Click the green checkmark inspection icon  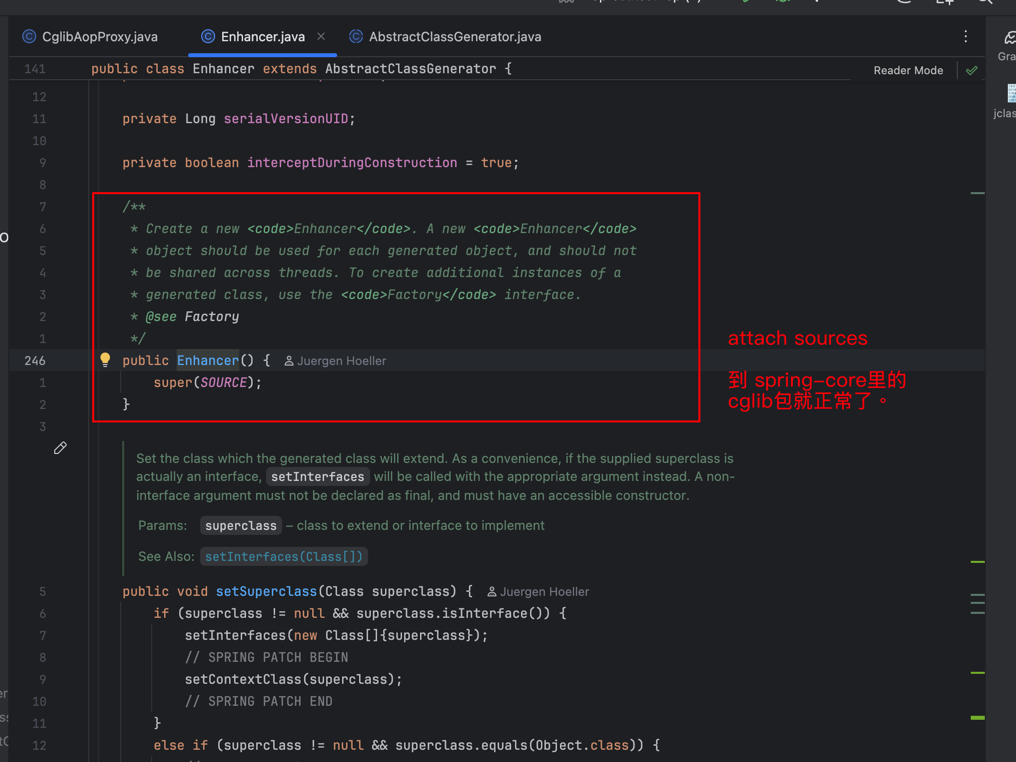tap(971, 70)
